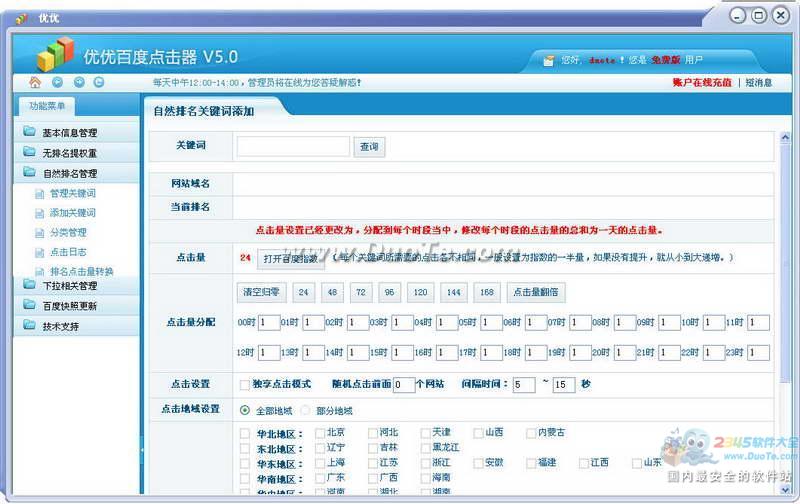
Task: Check the 东北地区 region checkbox
Action: pyautogui.click(x=244, y=449)
